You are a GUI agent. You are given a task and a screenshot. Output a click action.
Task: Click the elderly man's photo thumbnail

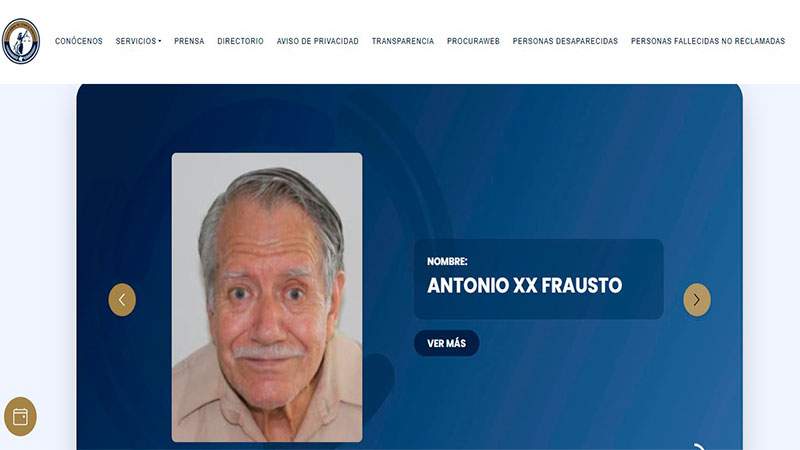pos(267,297)
